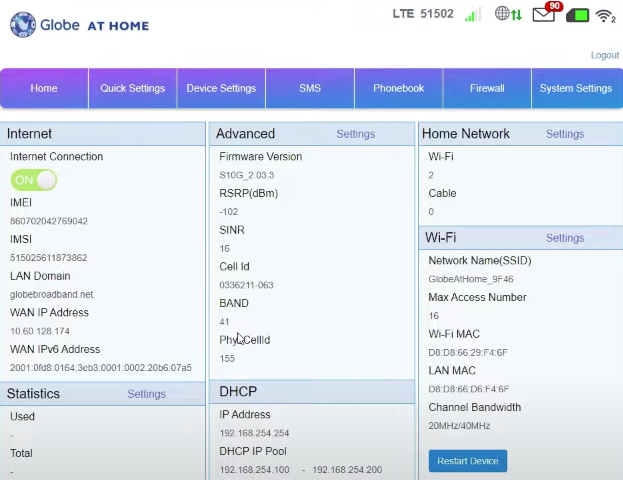Open Settings link in Statistics panel

coord(146,394)
